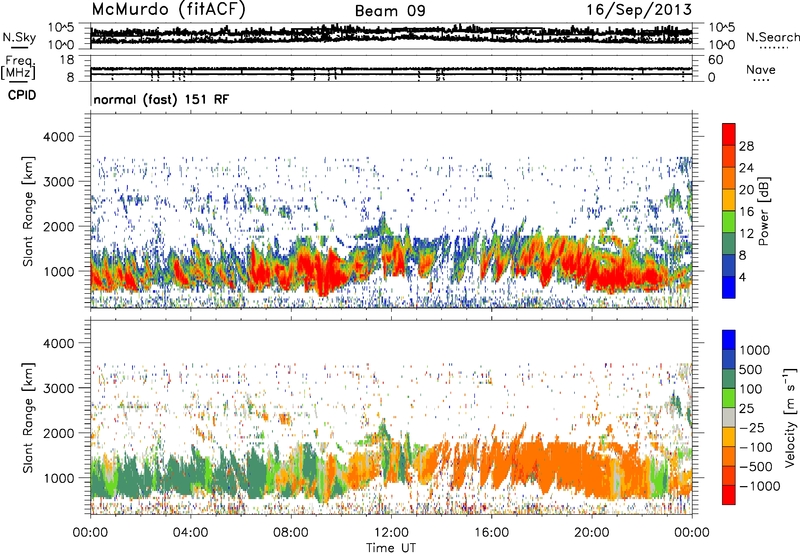This screenshot has width=800, height=554.
Task: Click the frequency trace panel
Action: point(391,68)
